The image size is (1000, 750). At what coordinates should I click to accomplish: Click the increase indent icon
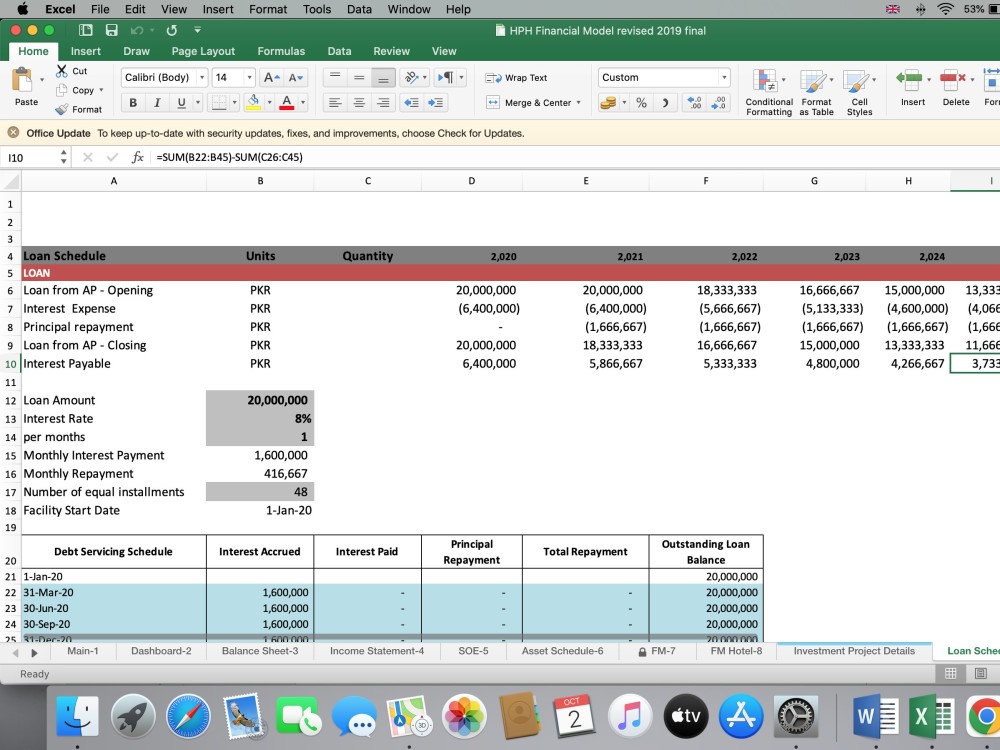(x=436, y=103)
